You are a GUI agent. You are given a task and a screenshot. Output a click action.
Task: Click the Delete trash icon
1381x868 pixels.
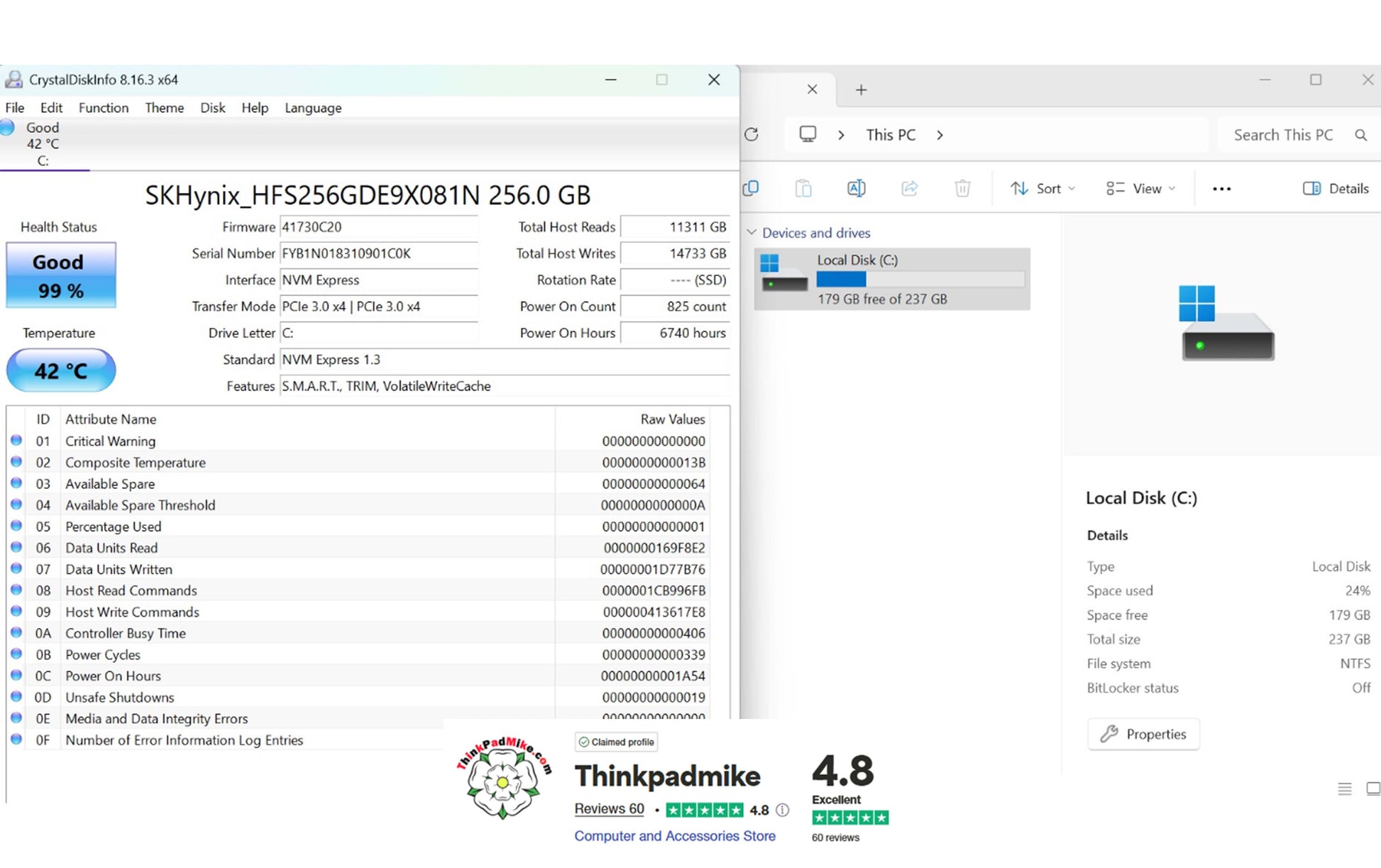(962, 188)
